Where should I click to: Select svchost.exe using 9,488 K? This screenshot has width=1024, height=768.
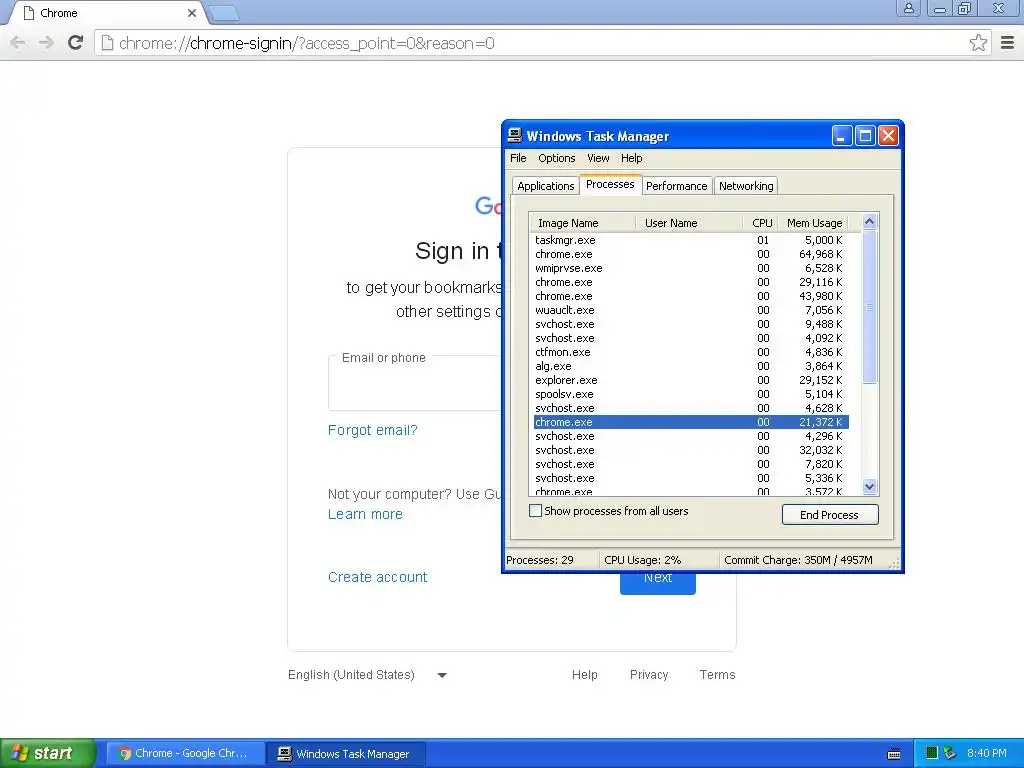[x=691, y=325]
